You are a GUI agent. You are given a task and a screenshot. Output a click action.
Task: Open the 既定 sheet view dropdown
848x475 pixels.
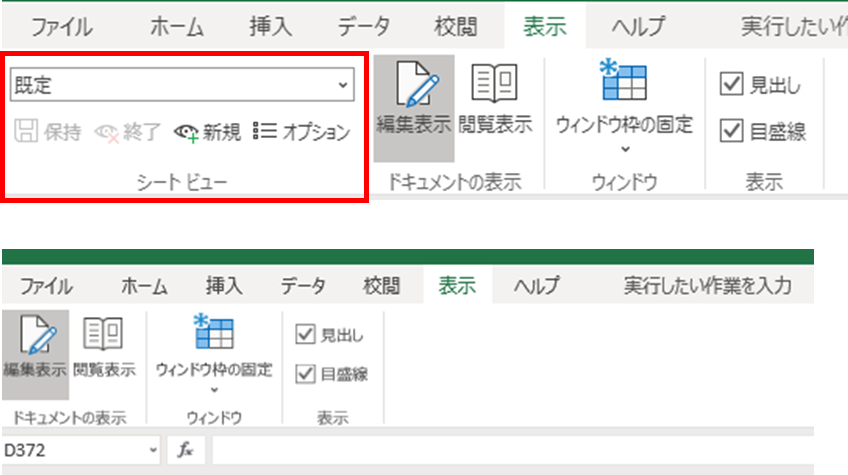(182, 84)
